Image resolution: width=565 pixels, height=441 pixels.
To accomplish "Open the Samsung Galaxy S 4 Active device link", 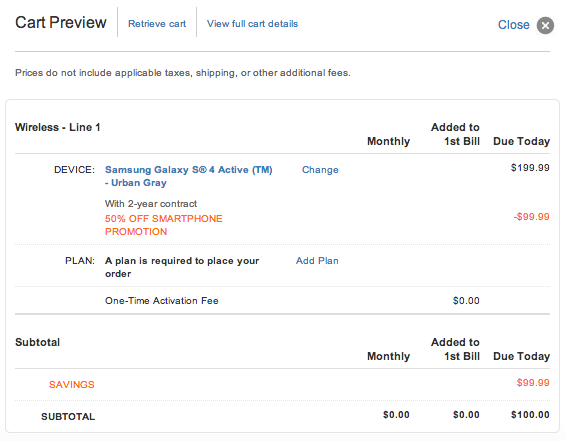I will point(188,176).
